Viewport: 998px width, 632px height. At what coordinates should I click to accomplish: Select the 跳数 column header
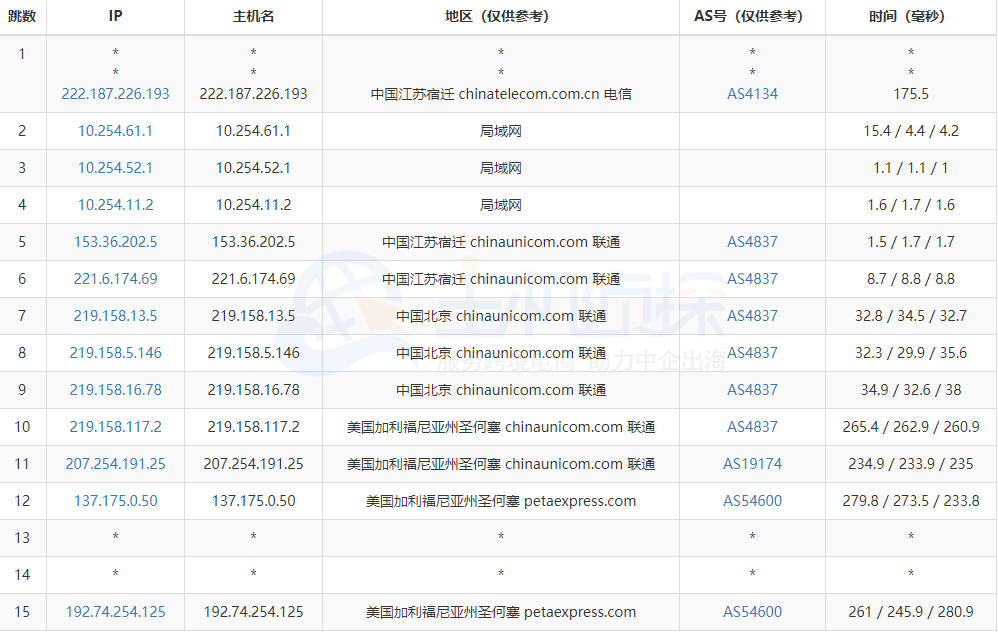22,16
